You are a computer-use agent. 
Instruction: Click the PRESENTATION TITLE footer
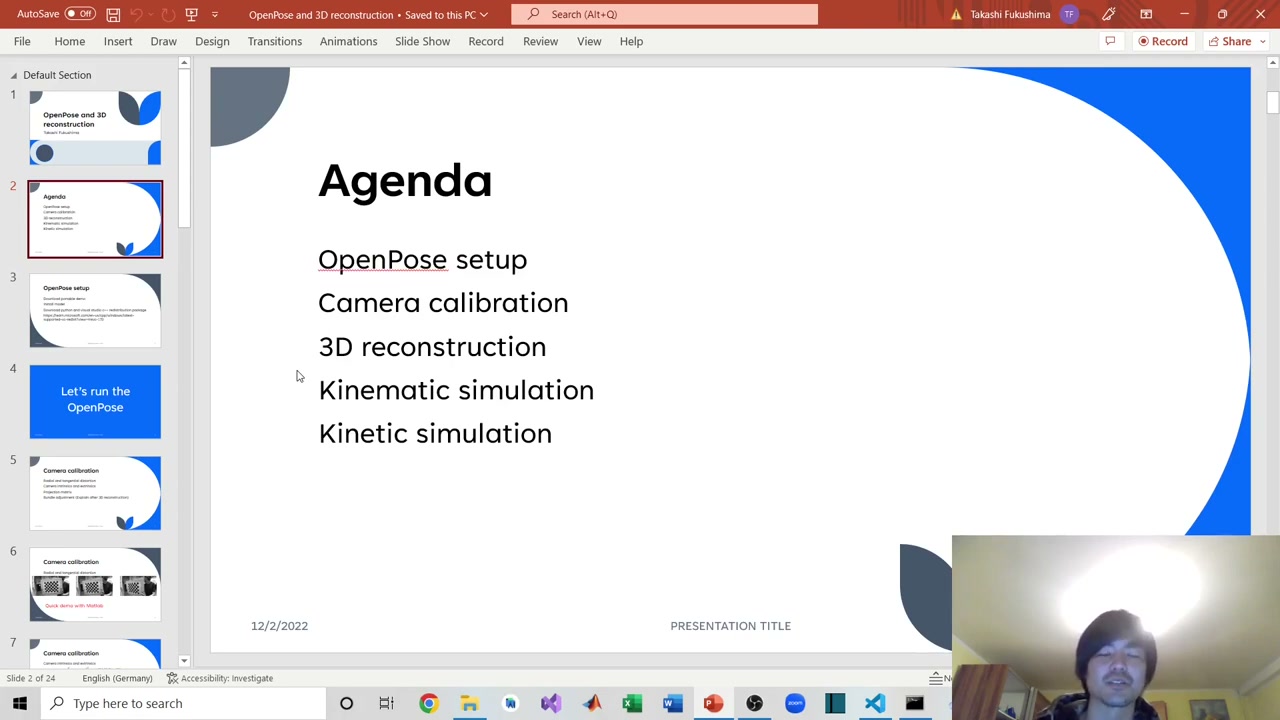[730, 626]
